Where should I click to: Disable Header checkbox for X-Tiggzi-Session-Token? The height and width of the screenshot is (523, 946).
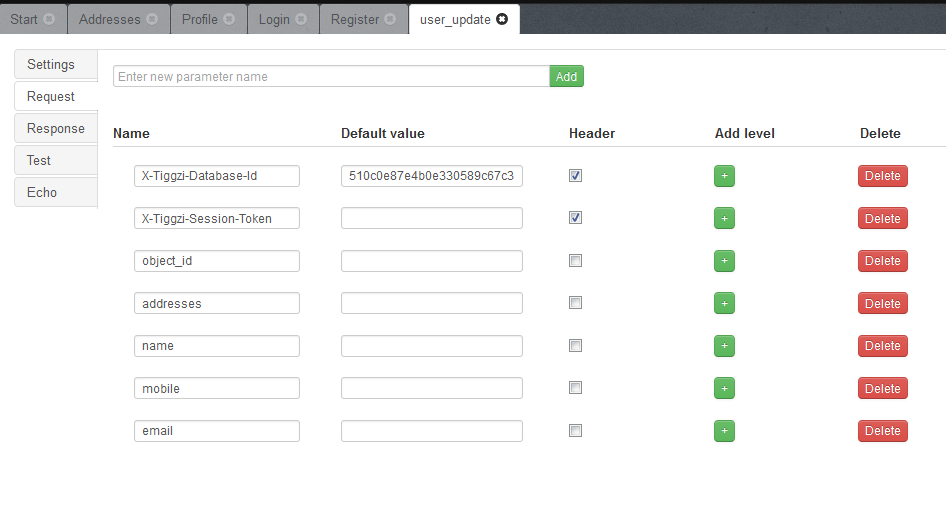coord(575,218)
